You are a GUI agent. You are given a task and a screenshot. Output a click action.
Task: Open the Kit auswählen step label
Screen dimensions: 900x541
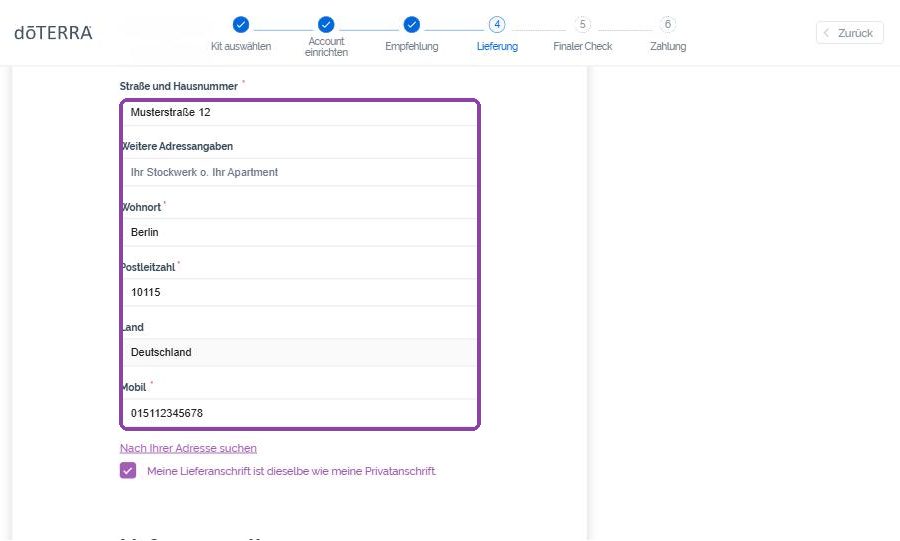point(241,46)
